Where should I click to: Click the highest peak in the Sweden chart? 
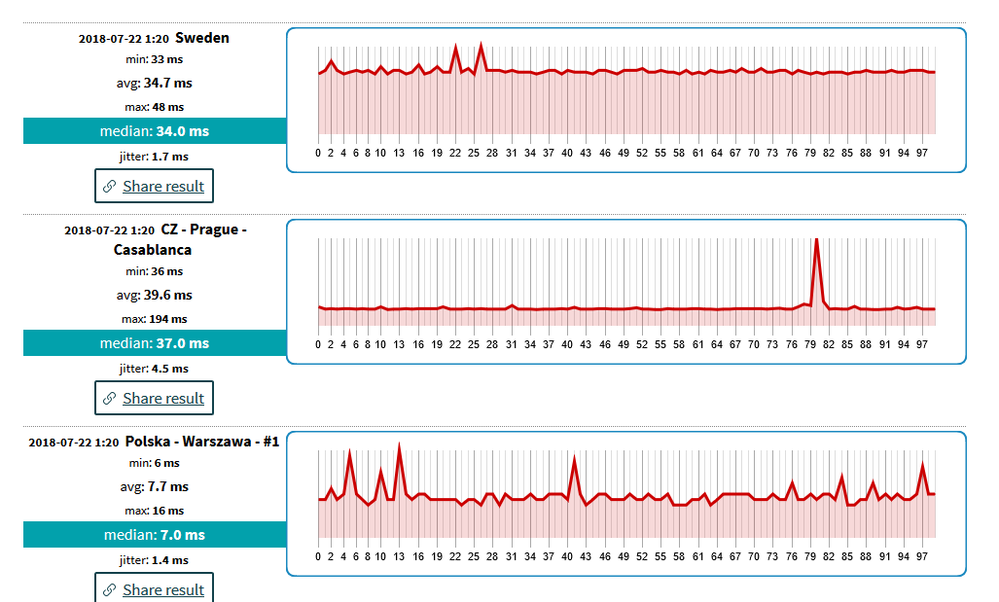click(x=481, y=45)
